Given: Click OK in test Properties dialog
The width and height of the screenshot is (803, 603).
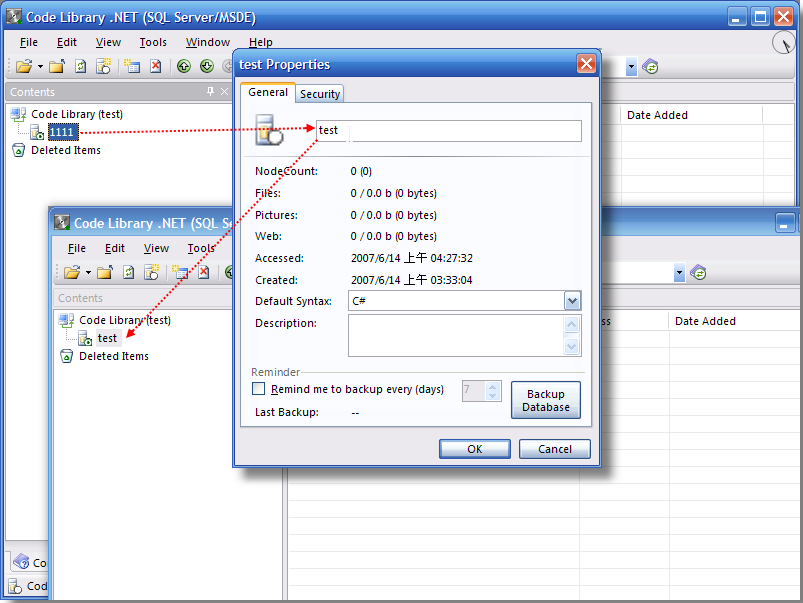Looking at the screenshot, I should tap(475, 449).
